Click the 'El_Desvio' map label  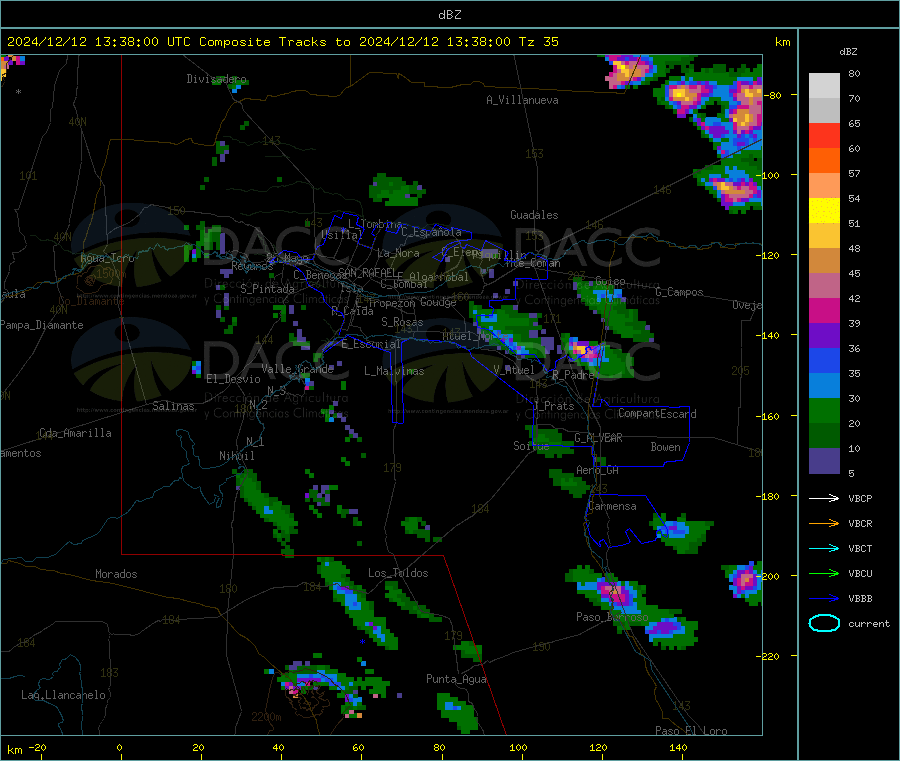pos(233,379)
